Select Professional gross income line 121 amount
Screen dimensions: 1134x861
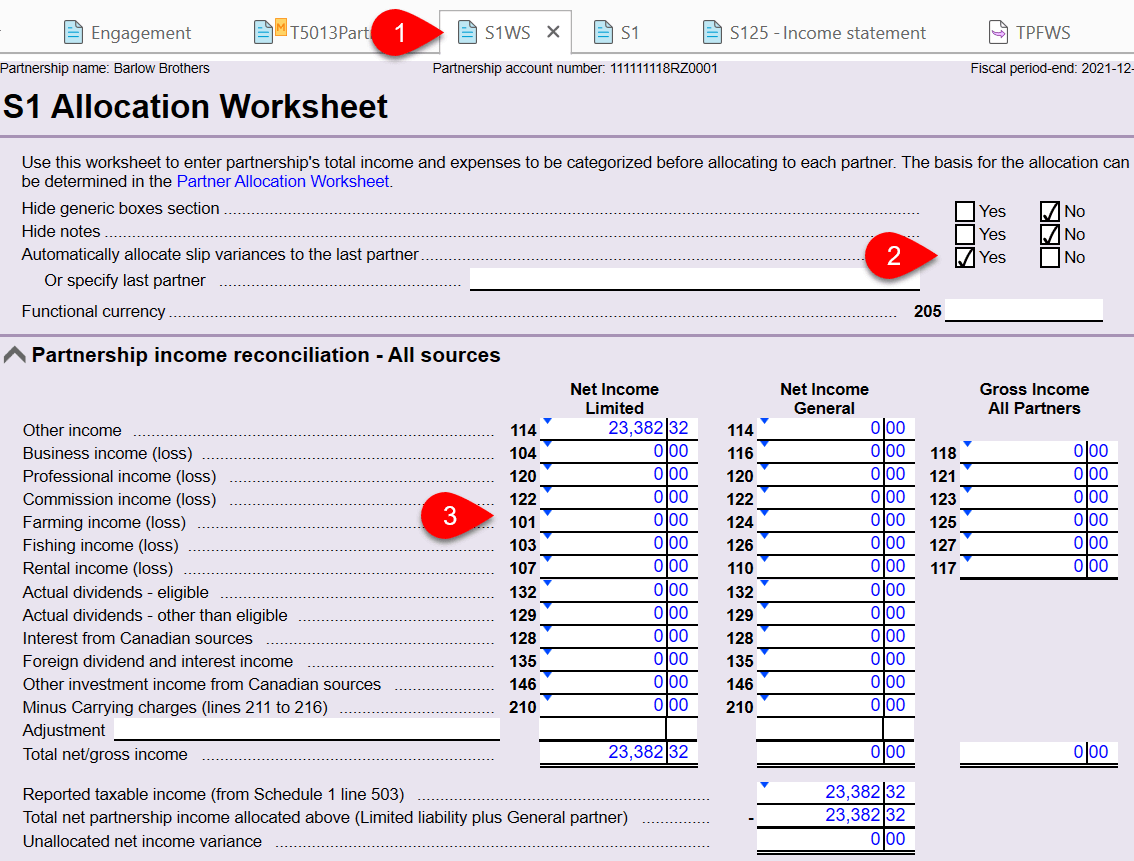(1039, 474)
